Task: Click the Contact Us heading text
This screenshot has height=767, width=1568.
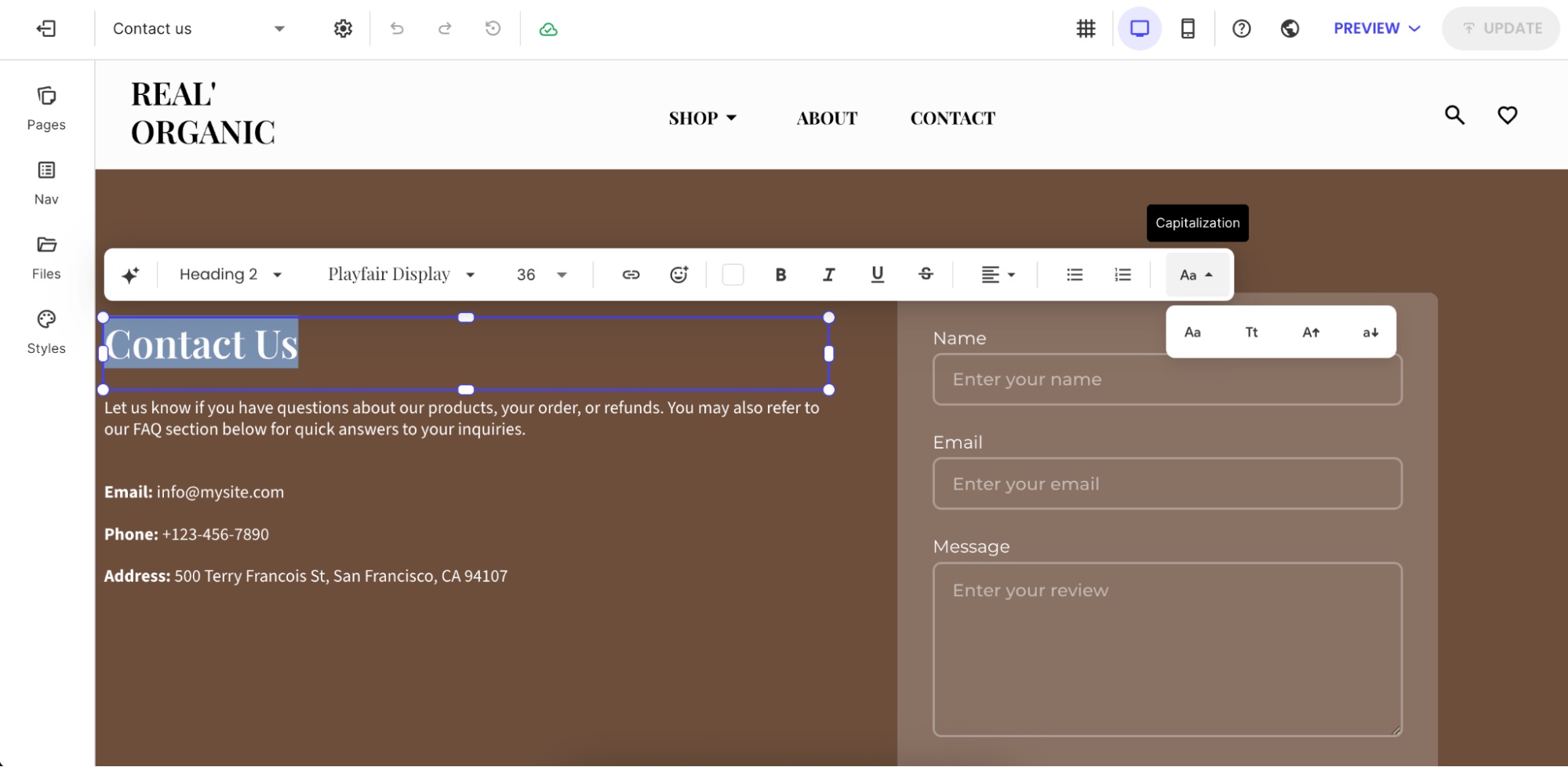Action: point(202,345)
